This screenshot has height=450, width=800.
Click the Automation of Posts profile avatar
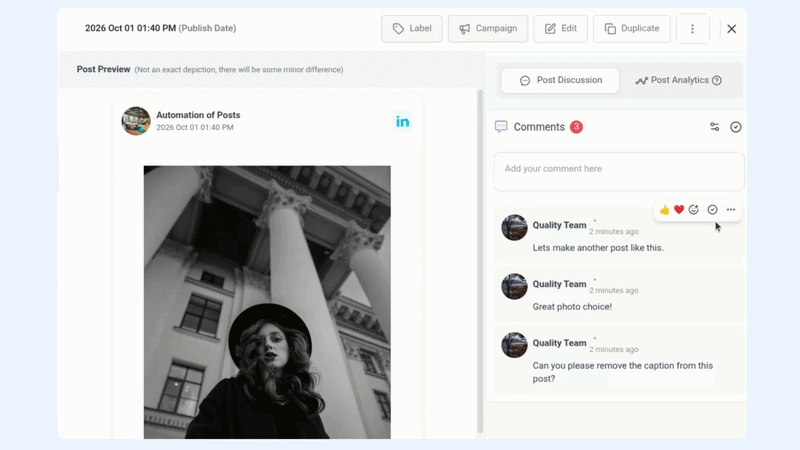coord(136,121)
